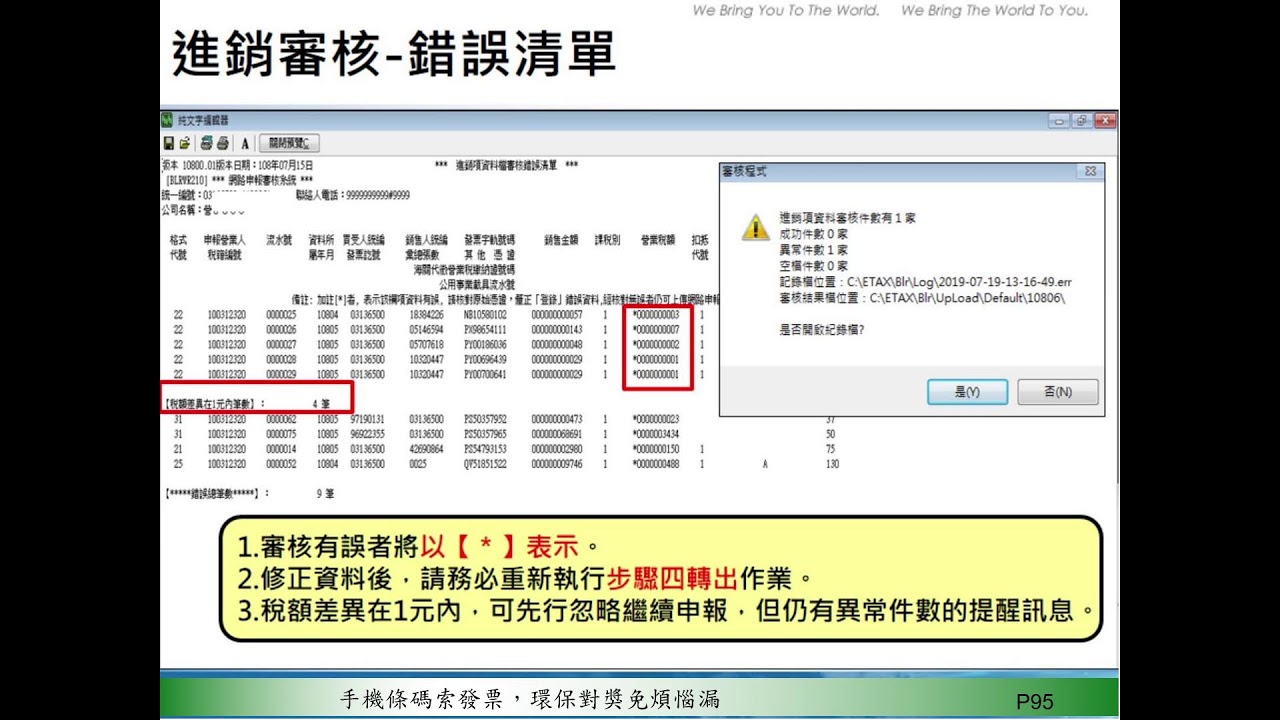Image resolution: width=1280 pixels, height=720 pixels.
Task: Click tax amount *0000000007
Action: pyautogui.click(x=656, y=330)
